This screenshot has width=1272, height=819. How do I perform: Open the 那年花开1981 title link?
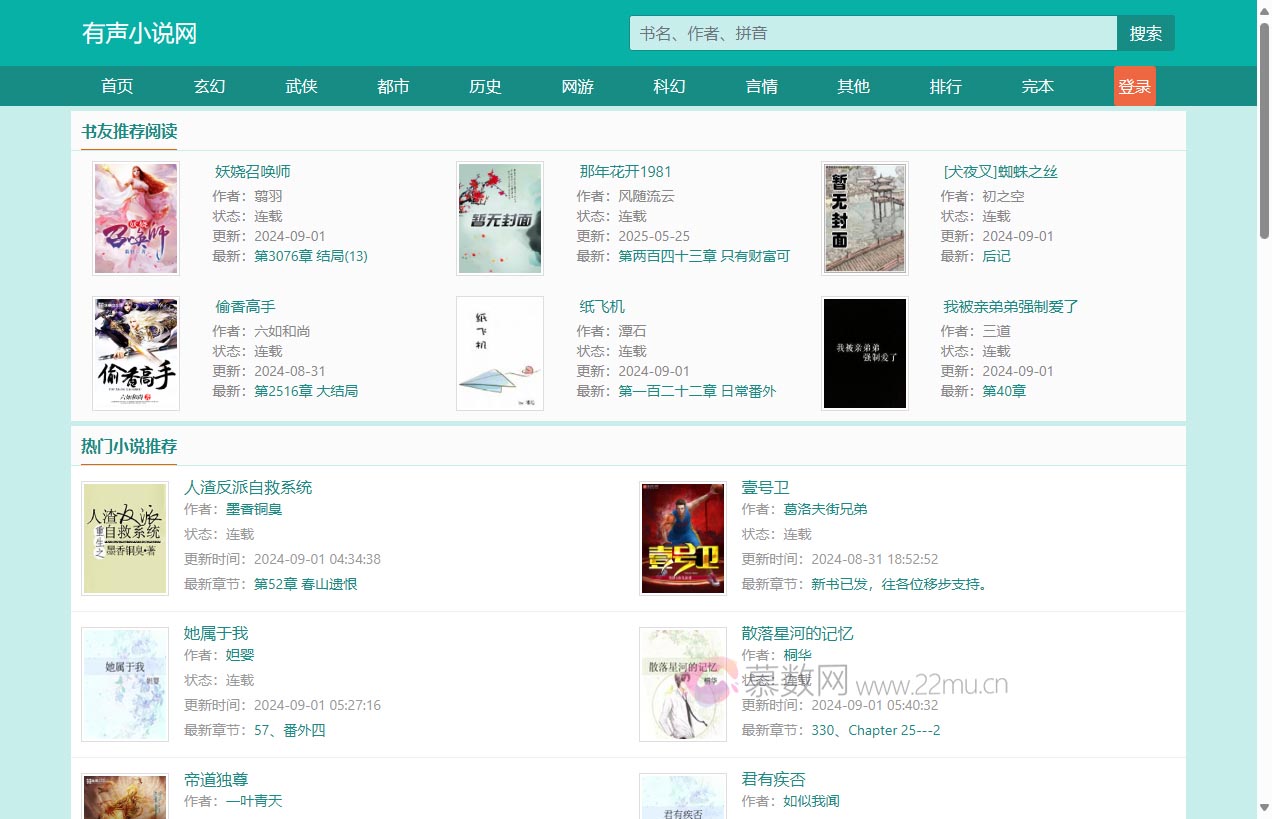point(625,172)
